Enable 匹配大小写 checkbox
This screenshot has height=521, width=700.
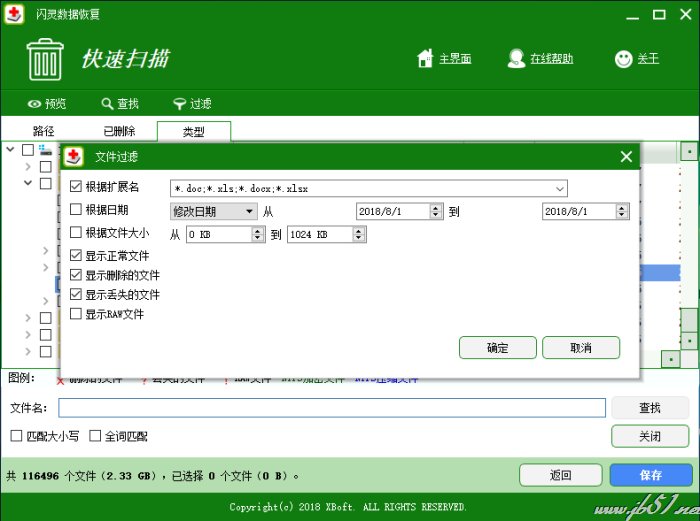(16, 436)
